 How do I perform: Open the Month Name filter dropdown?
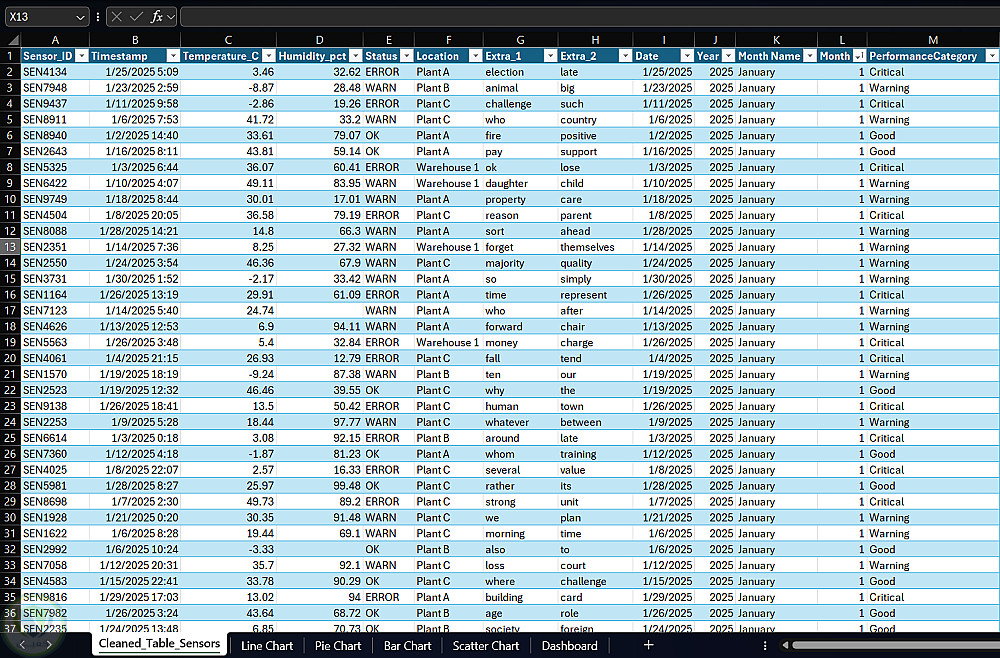coord(810,56)
